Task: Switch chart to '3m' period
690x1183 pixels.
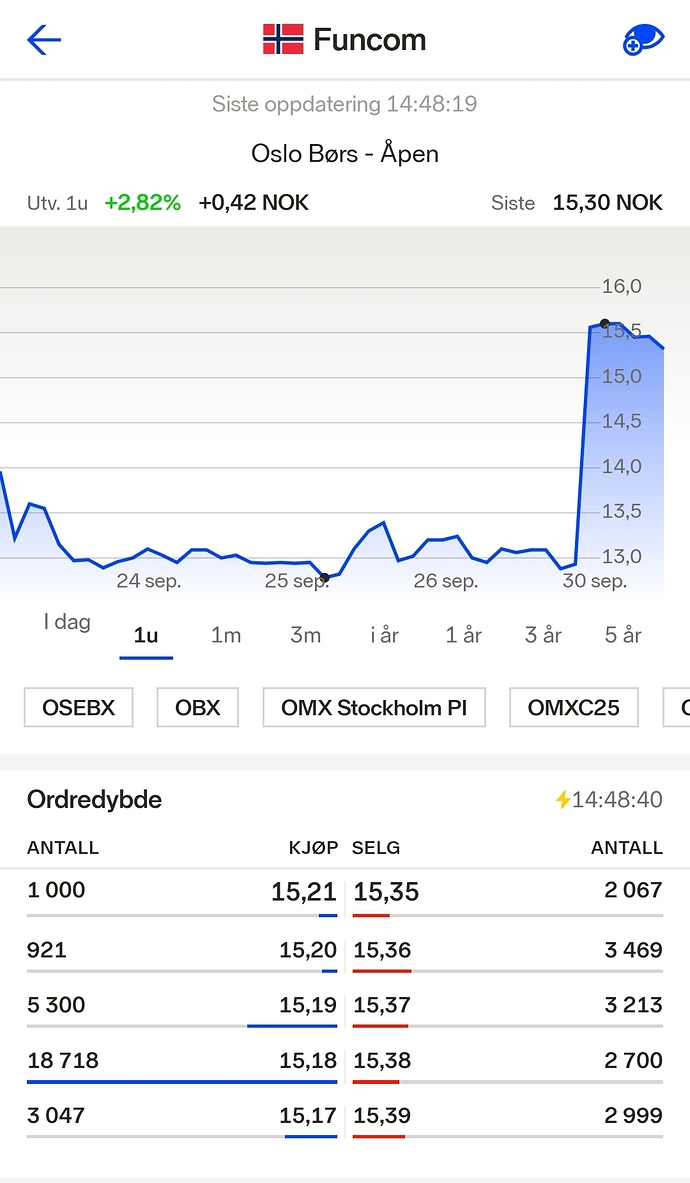Action: click(305, 635)
